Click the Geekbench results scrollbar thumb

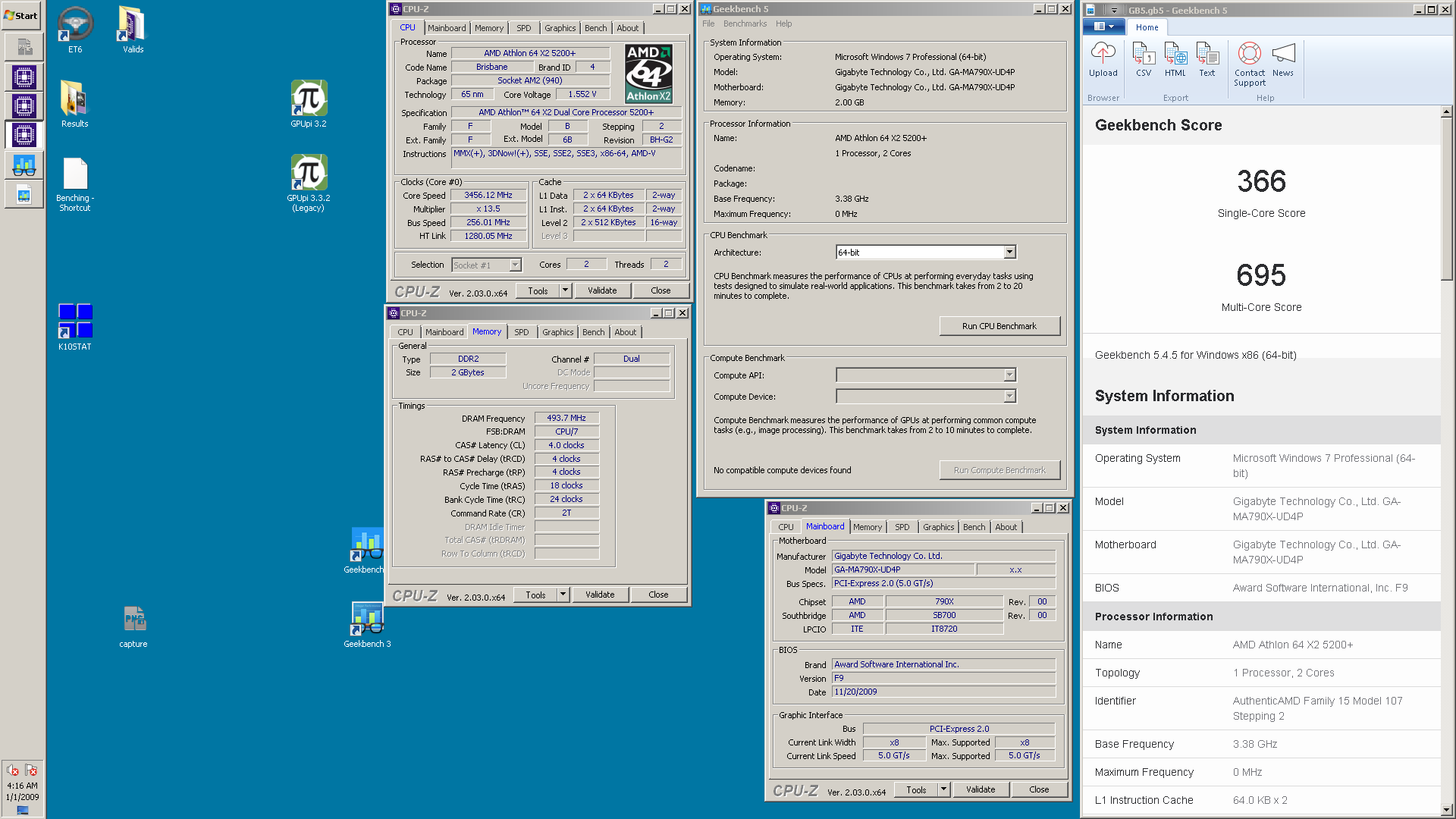pyautogui.click(x=1446, y=198)
